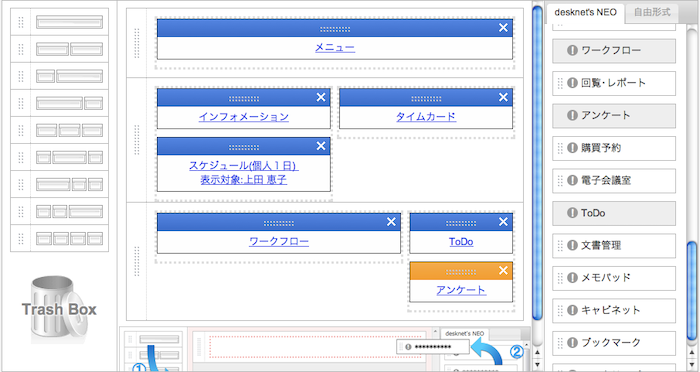This screenshot has height=372, width=700.
Task: Select the wide-left narrow-right layout template
Action: pyautogui.click(x=69, y=103)
